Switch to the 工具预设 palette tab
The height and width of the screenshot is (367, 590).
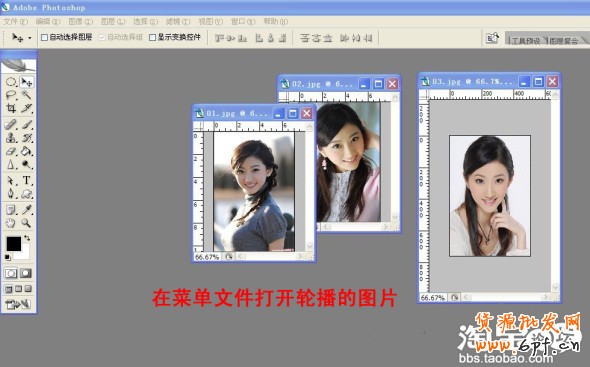point(526,40)
